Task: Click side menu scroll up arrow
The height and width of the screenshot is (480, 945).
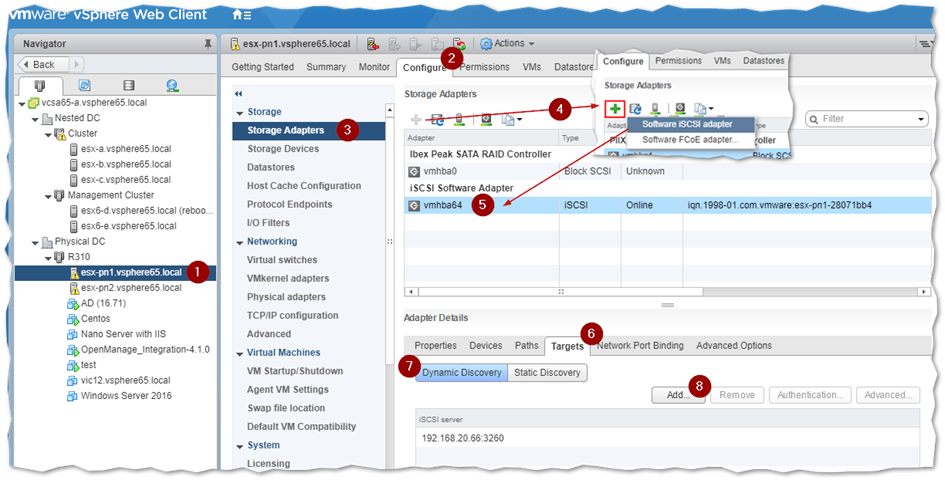Action: coord(389,110)
